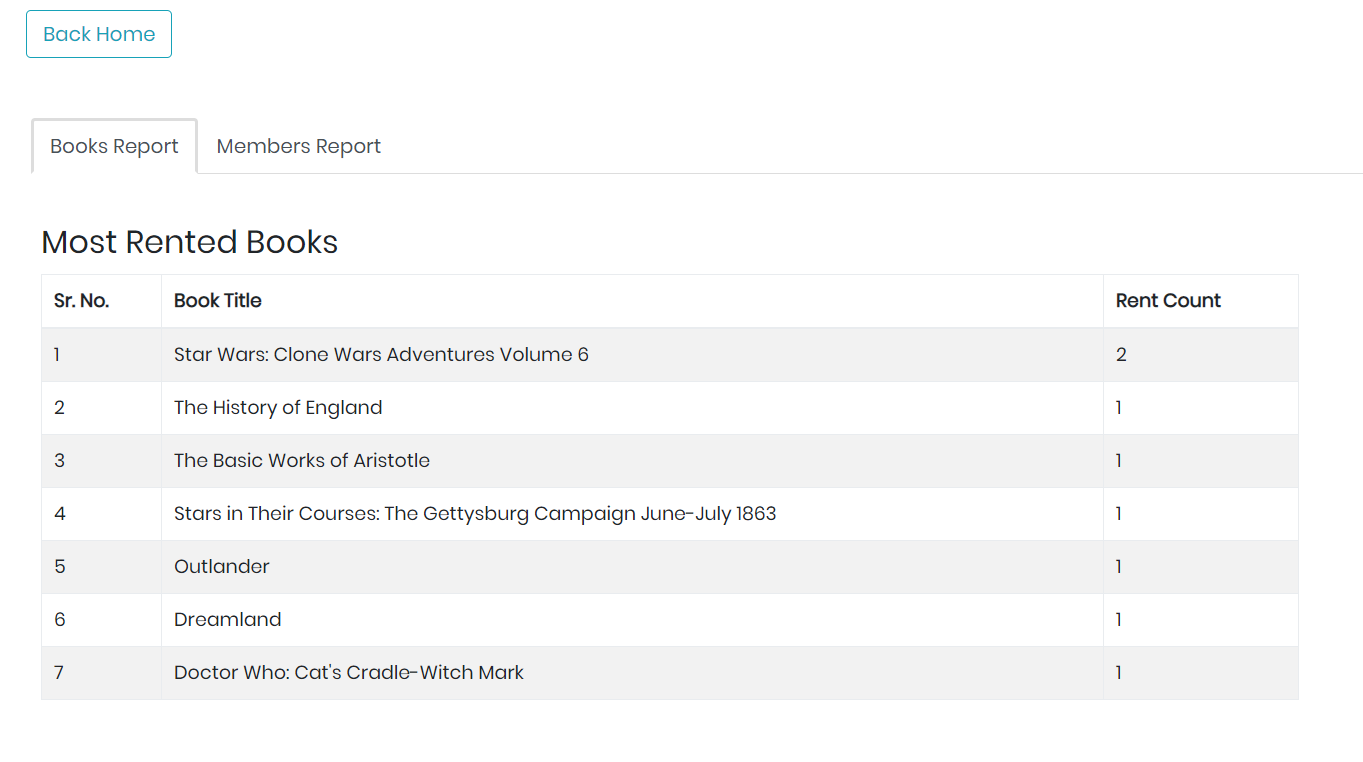Click serial number 4 beside Gettysburg title
Screen dimensions: 1363x762
[x=60, y=513]
